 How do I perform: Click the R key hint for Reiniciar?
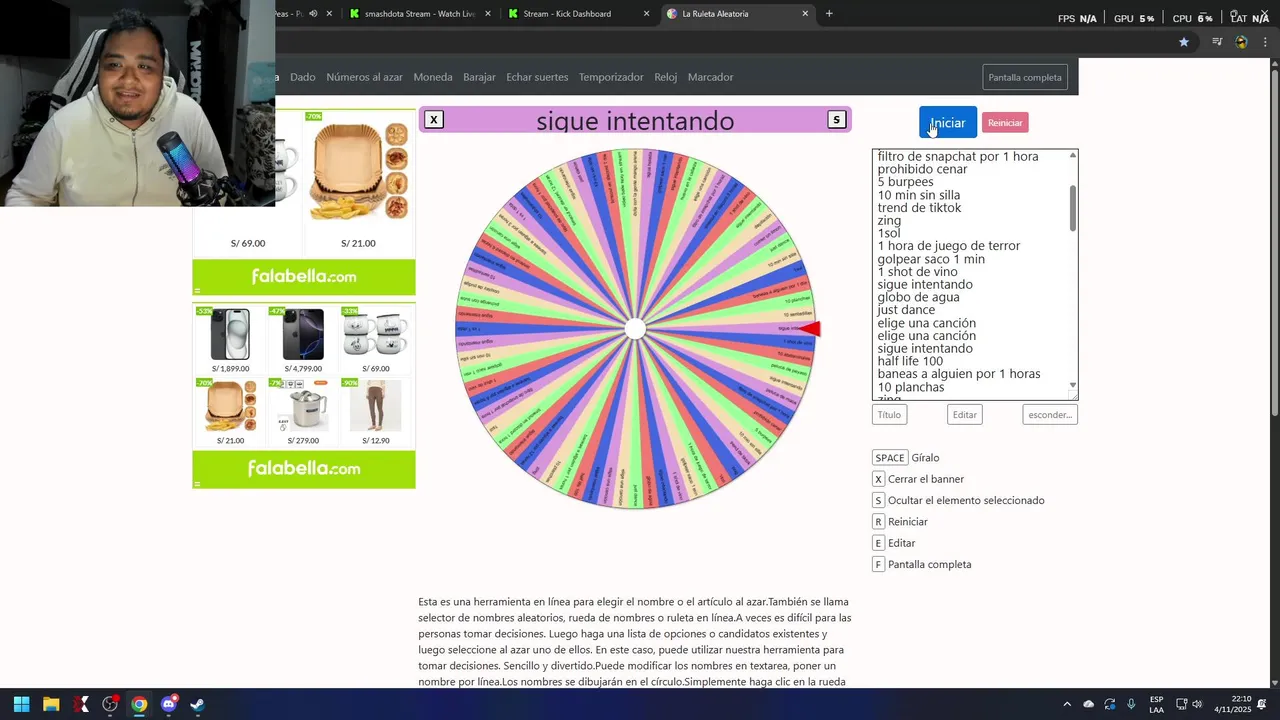pyautogui.click(x=879, y=522)
